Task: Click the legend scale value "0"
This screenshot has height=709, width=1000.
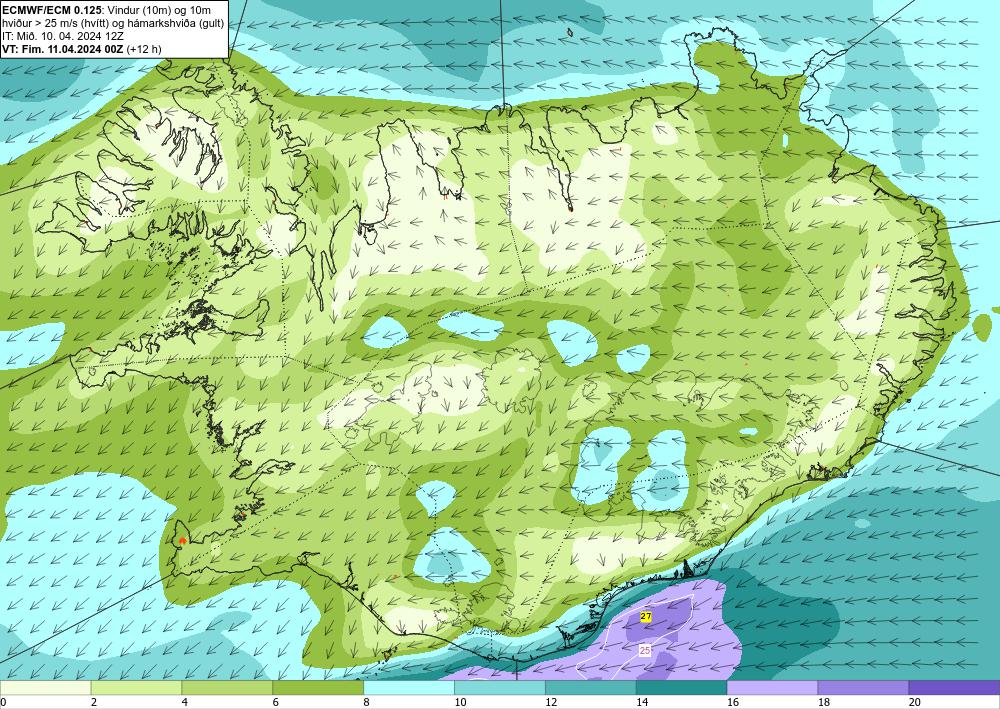Action: click(3, 703)
